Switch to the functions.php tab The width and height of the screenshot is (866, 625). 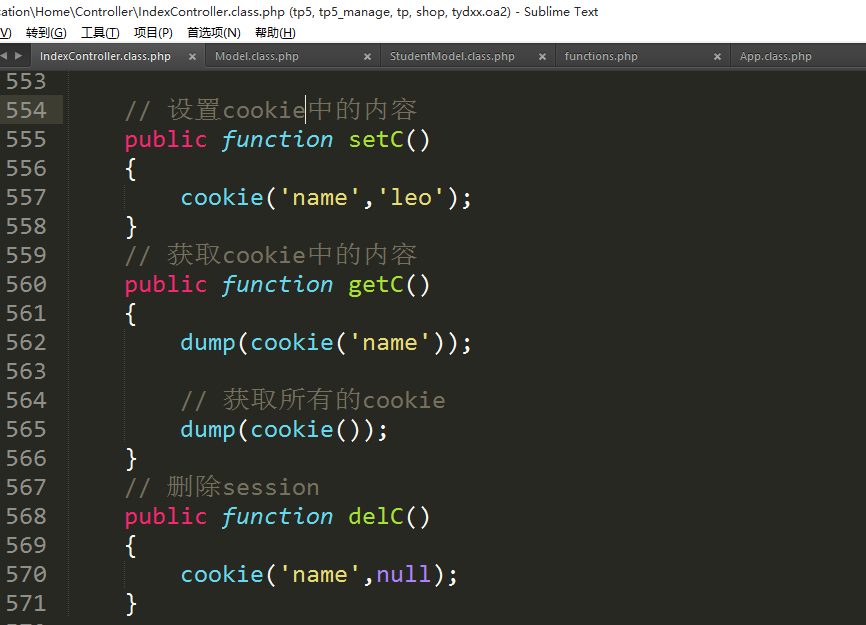601,57
